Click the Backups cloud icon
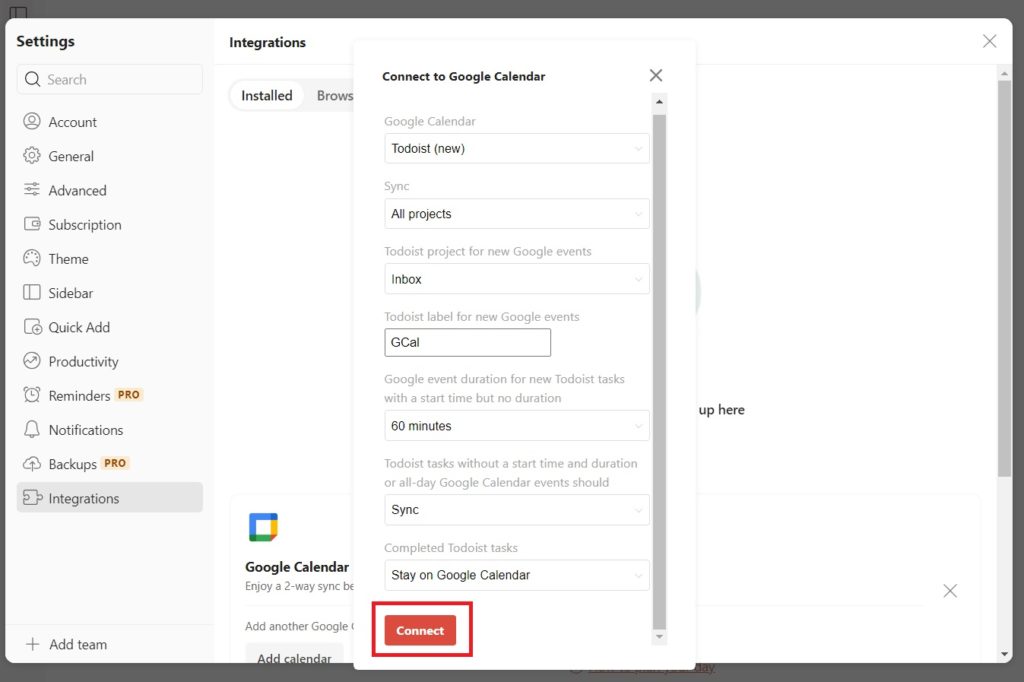 (31, 464)
